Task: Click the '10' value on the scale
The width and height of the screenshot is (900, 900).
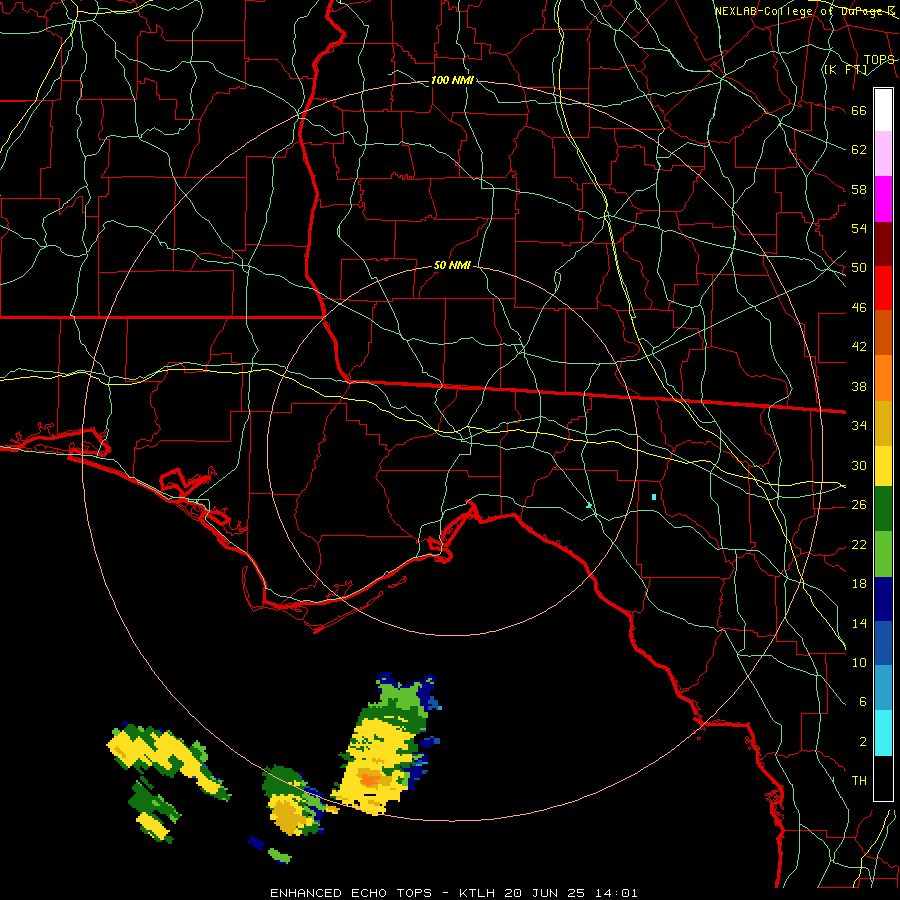Action: click(x=859, y=662)
